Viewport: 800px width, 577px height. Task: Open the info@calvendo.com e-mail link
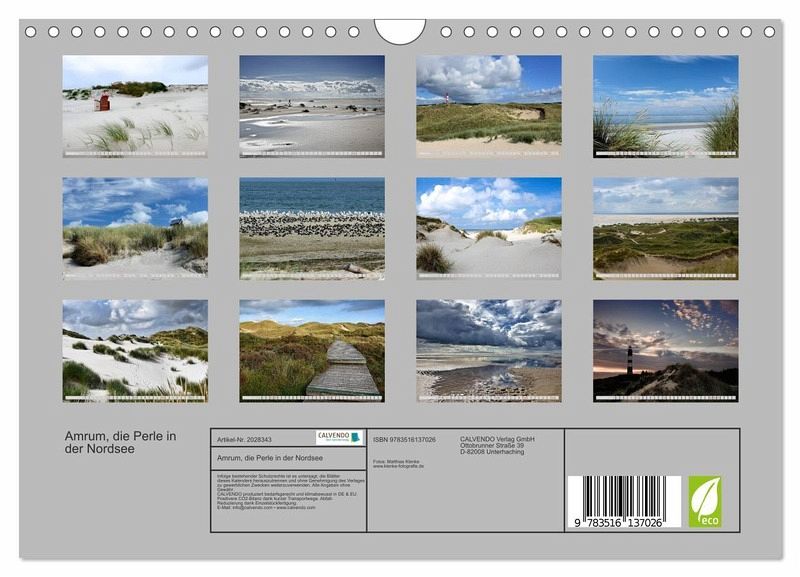click(x=252, y=508)
